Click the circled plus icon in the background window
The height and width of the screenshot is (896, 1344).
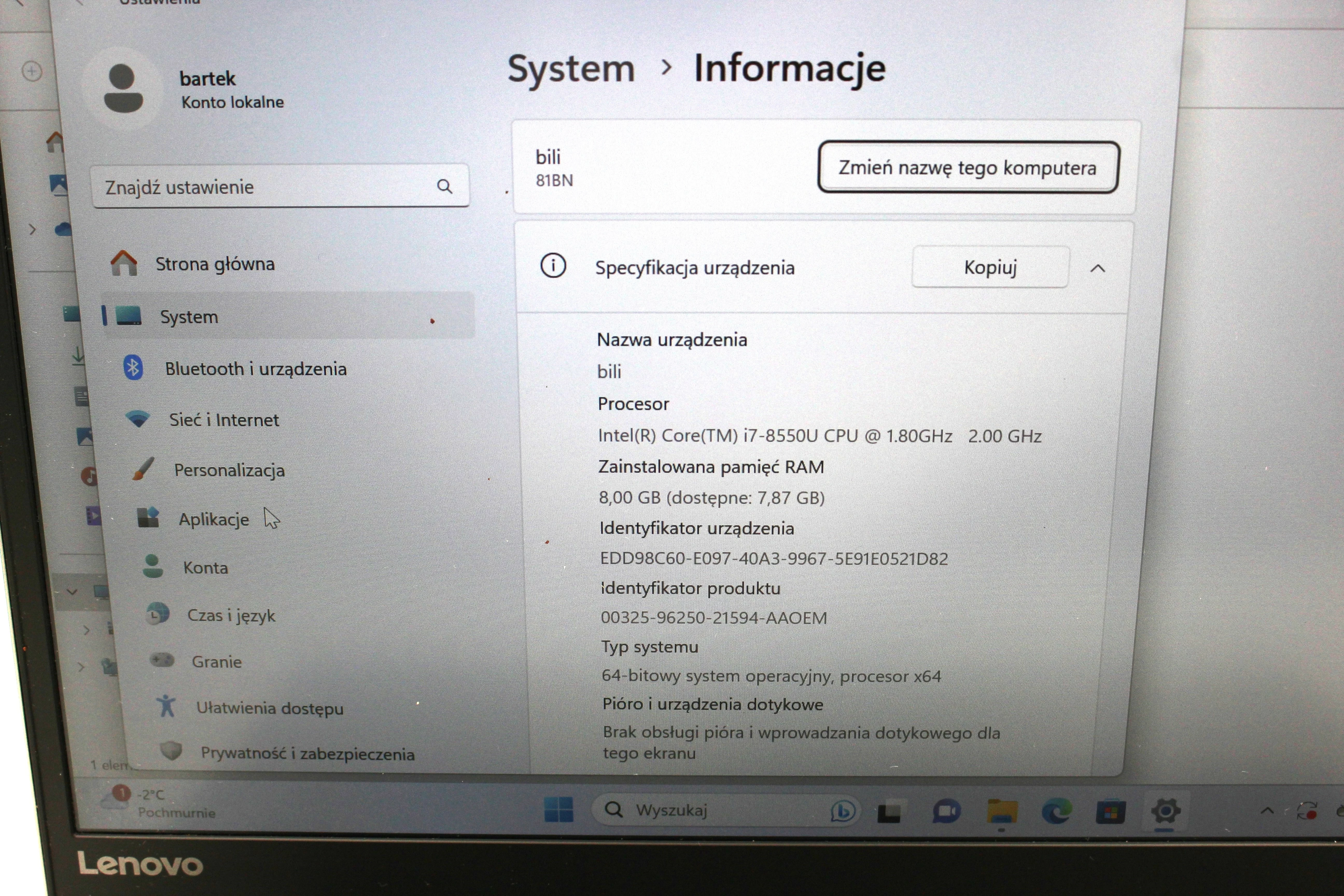click(x=32, y=72)
